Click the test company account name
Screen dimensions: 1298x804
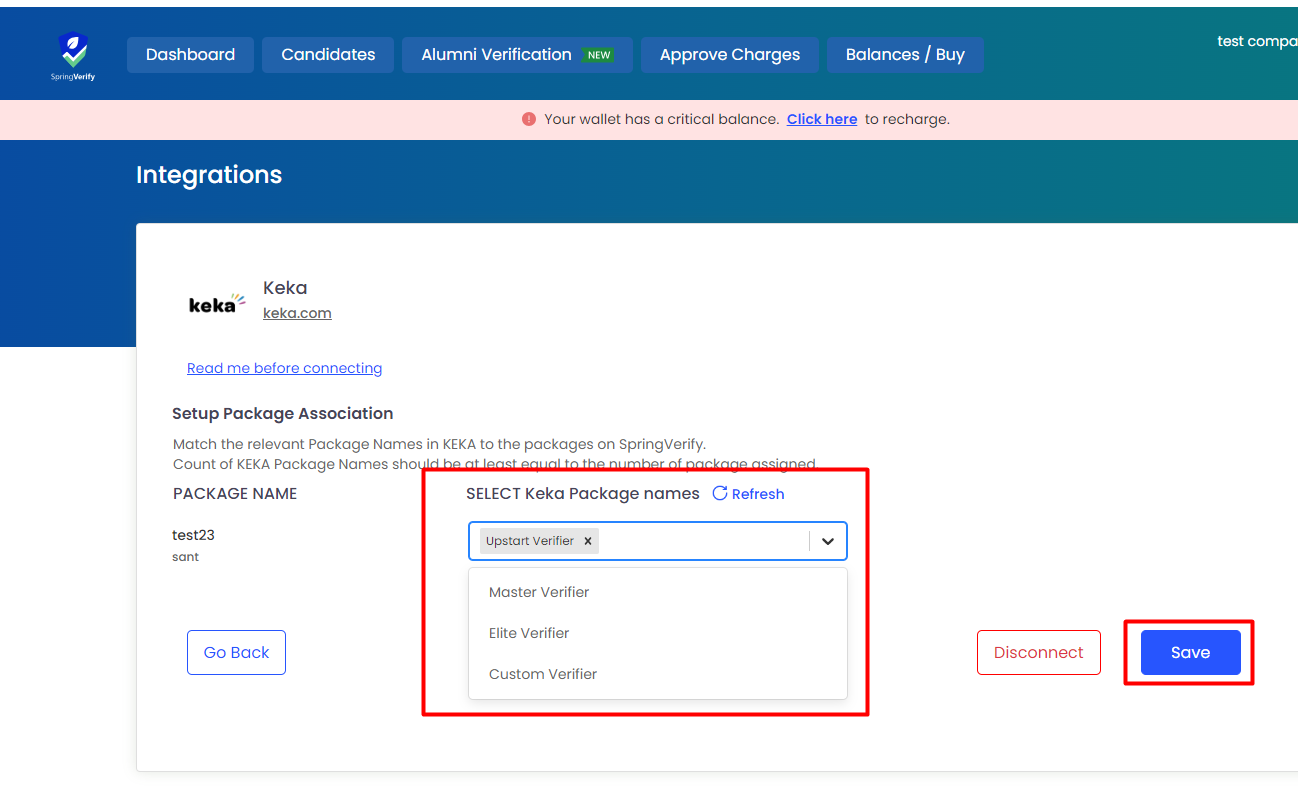[1257, 41]
